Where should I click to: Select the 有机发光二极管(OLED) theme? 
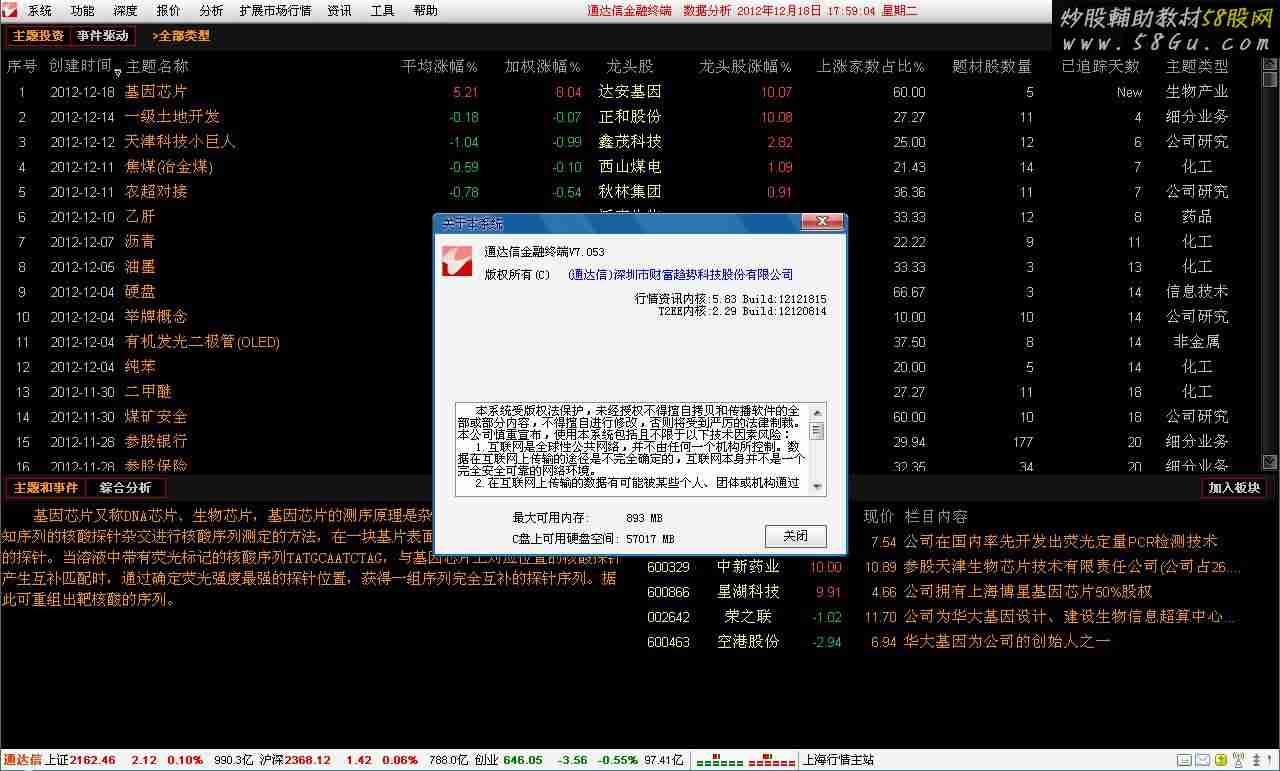202,342
